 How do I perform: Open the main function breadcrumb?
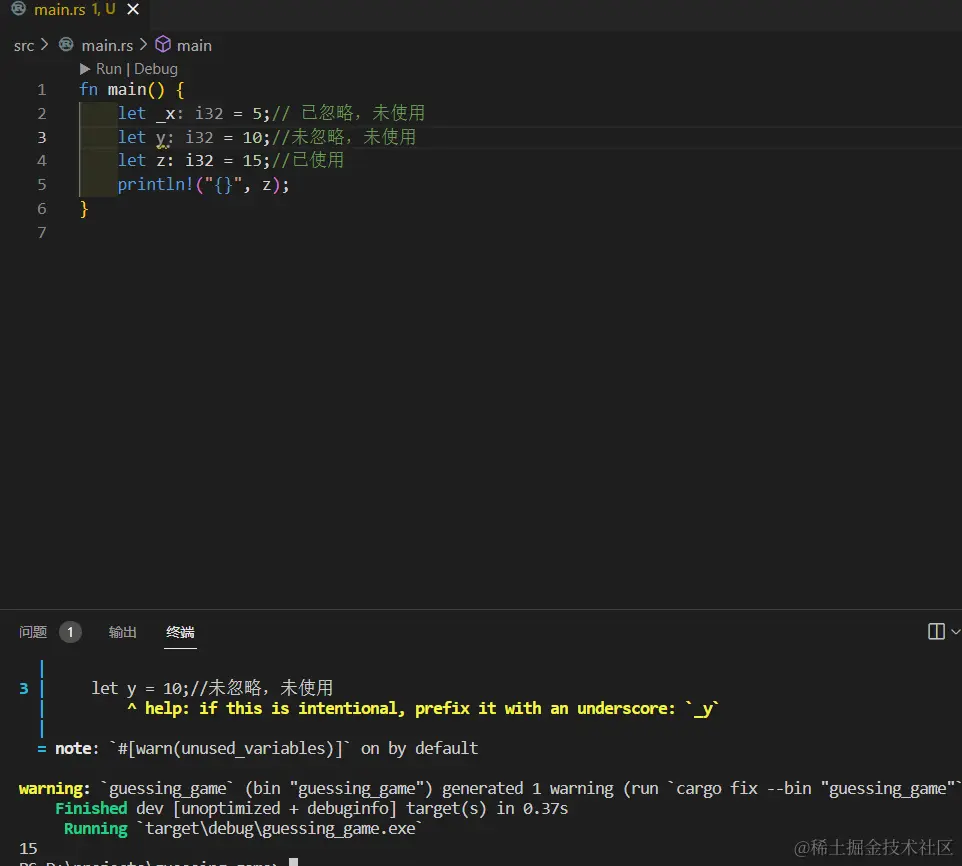coord(194,45)
